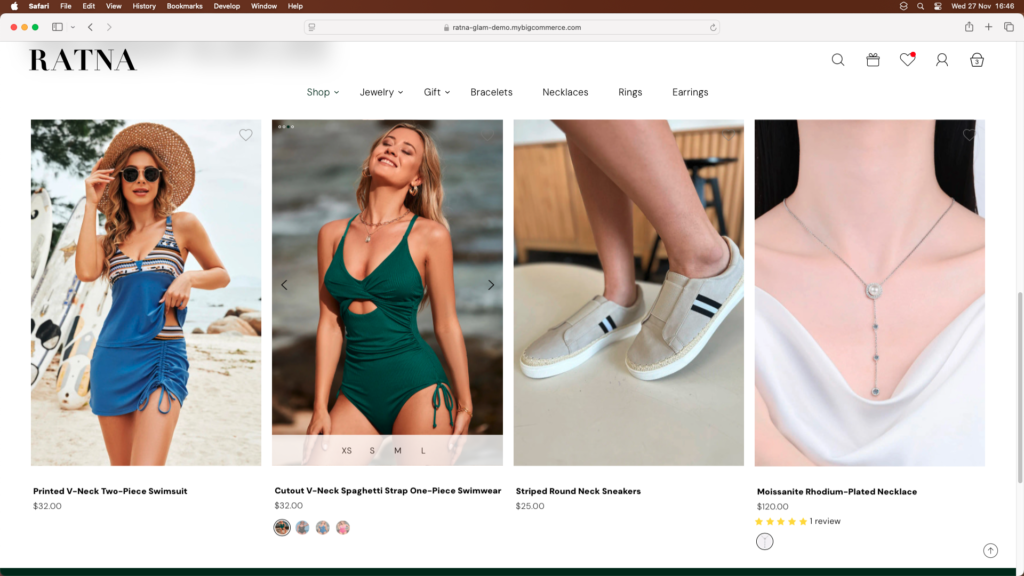
Task: Select size M on green swimwear
Action: (398, 451)
